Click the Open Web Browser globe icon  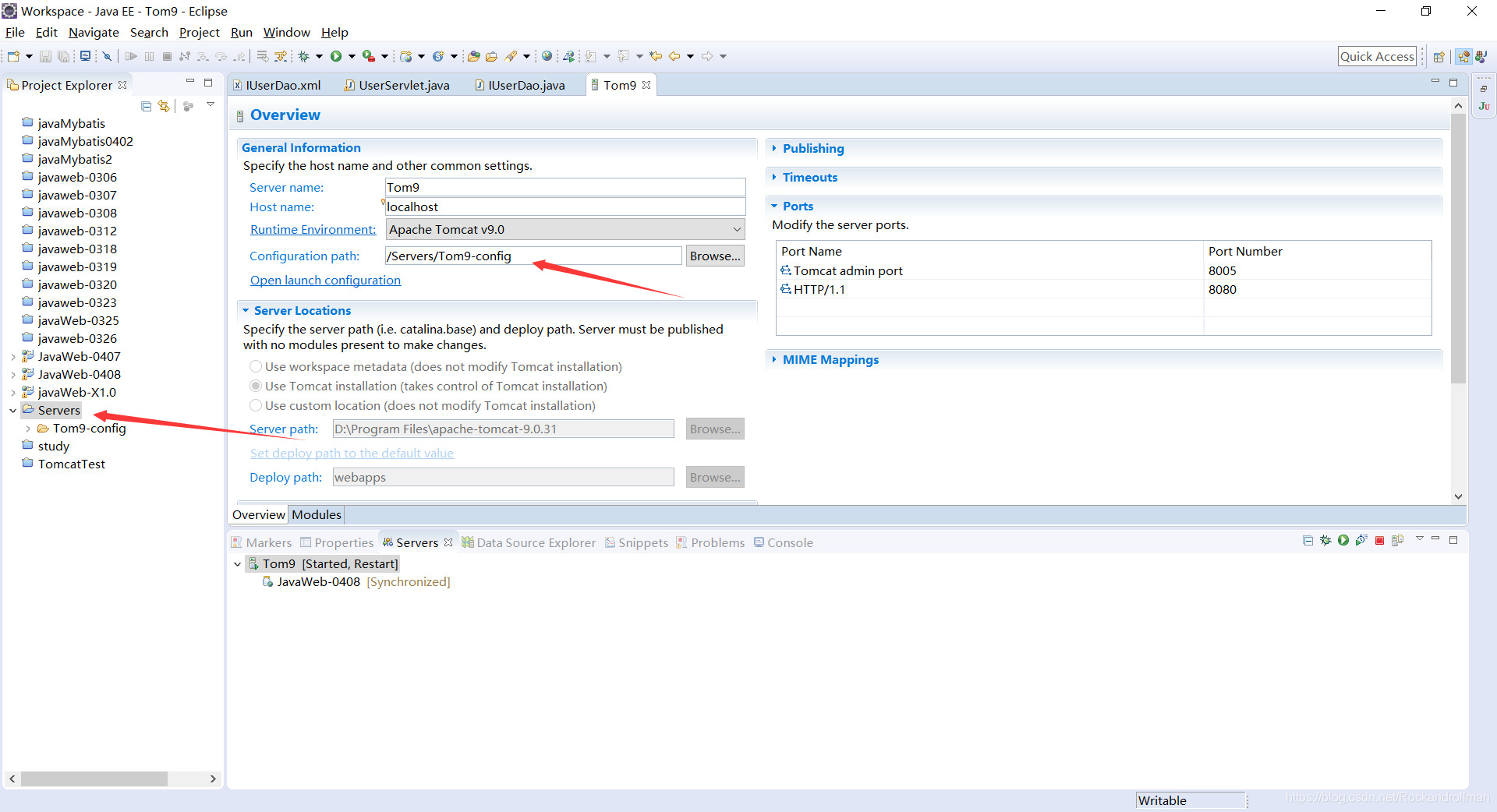tap(547, 56)
